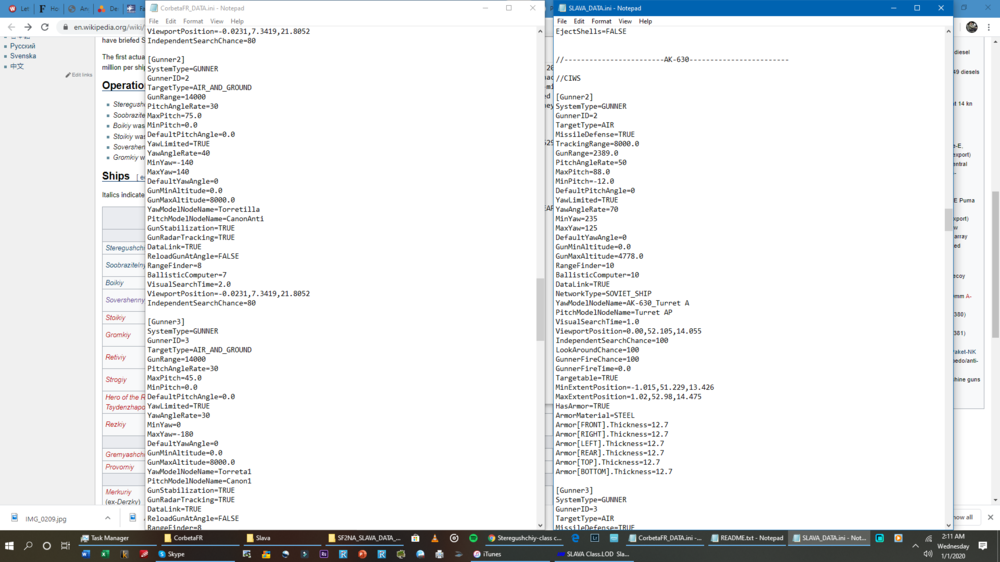Open Microsoft Store taskbar icon

pyautogui.click(x=415, y=538)
